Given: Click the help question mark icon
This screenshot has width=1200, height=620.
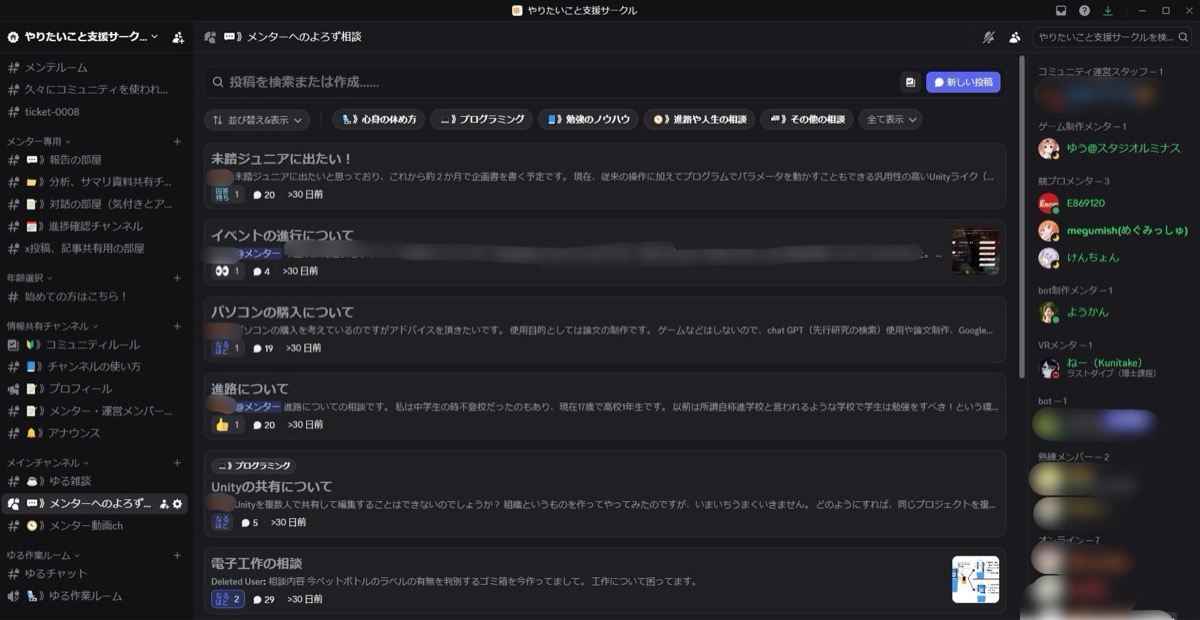Looking at the screenshot, I should (x=1085, y=10).
